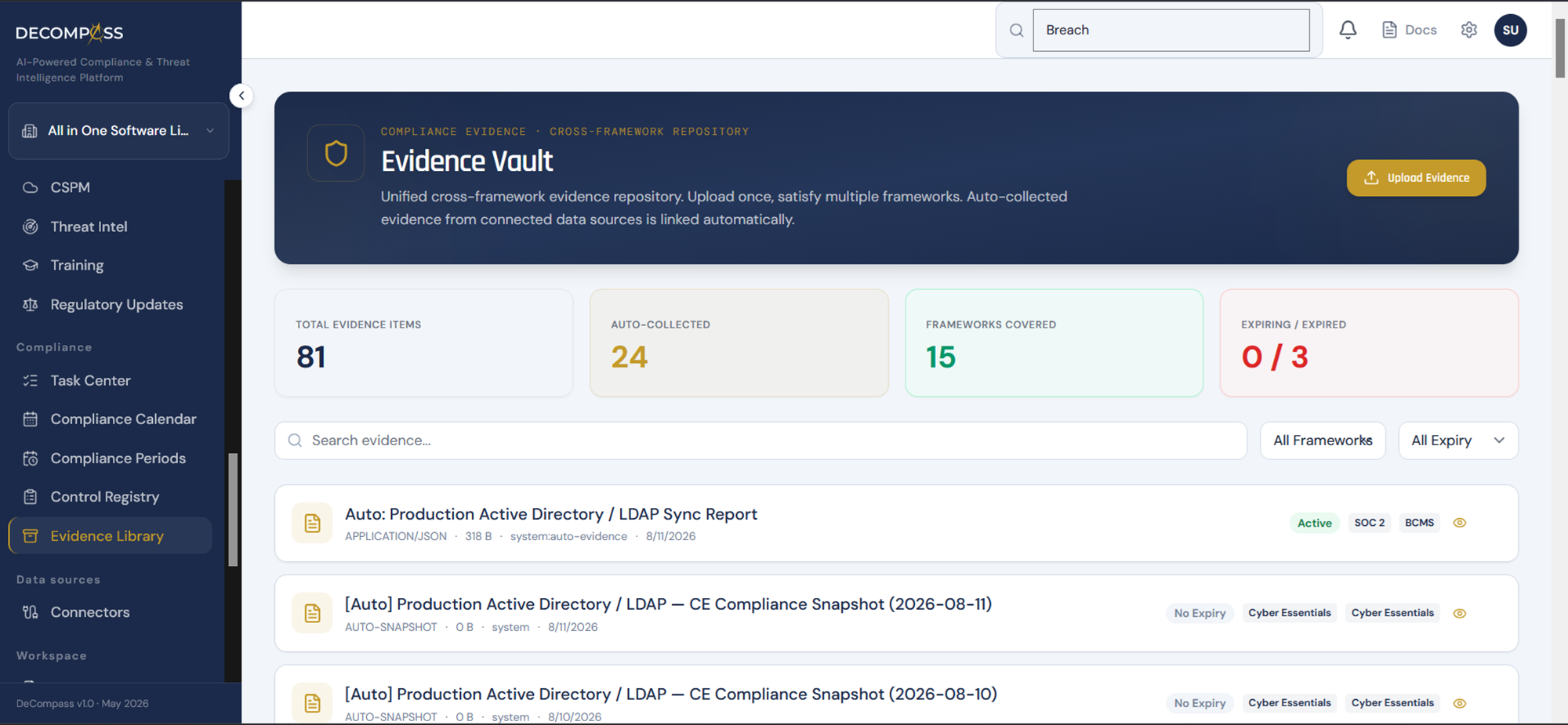Open notifications bell
Viewport: 1568px width, 725px height.
(x=1348, y=30)
